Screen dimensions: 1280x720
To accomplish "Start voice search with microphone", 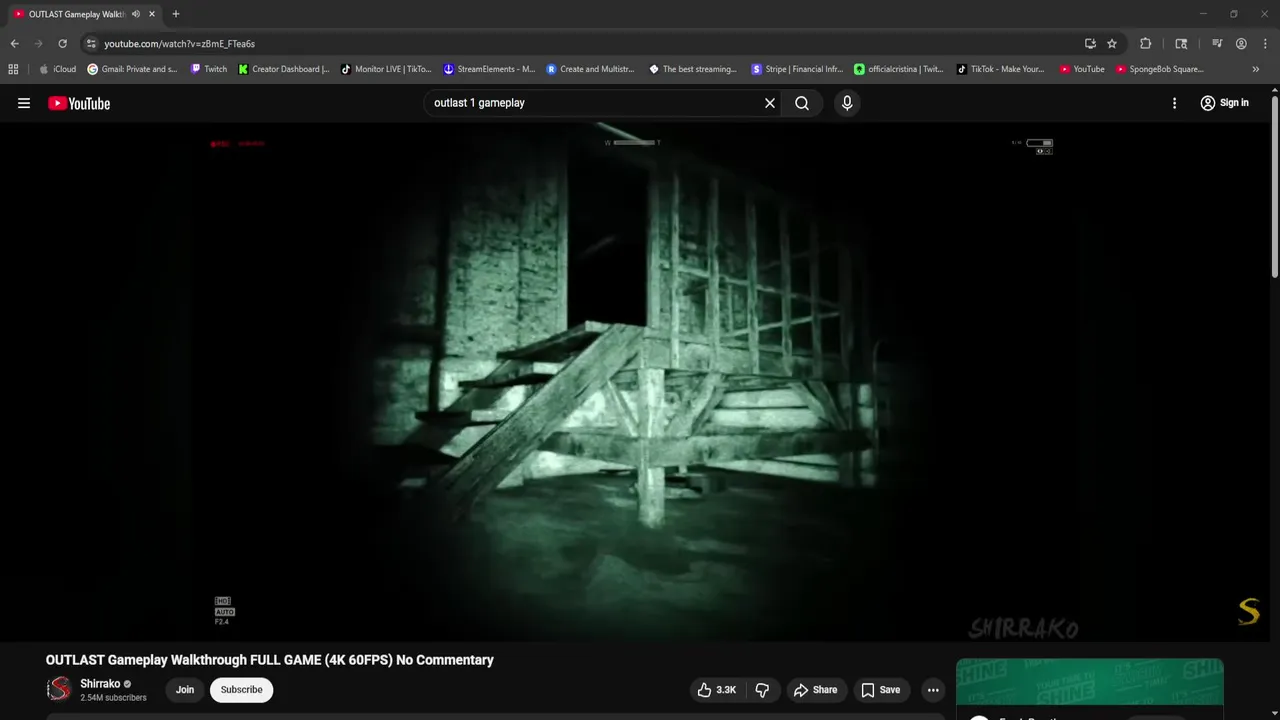I will tap(847, 103).
